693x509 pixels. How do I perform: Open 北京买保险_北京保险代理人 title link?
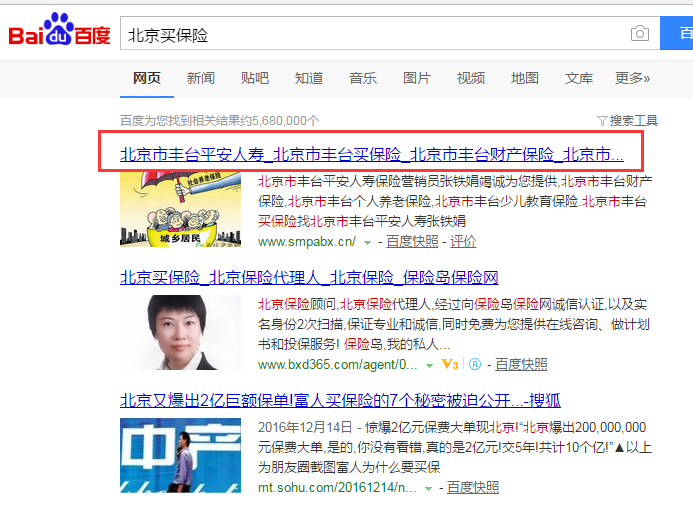[x=309, y=277]
